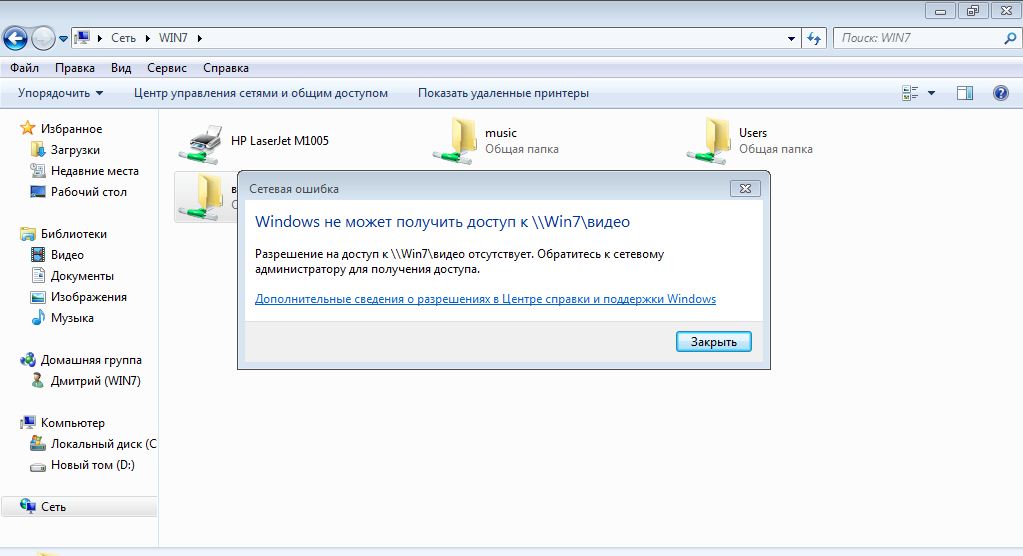Select Сеть in navigation pane
Image resolution: width=1023 pixels, height=556 pixels.
point(53,507)
